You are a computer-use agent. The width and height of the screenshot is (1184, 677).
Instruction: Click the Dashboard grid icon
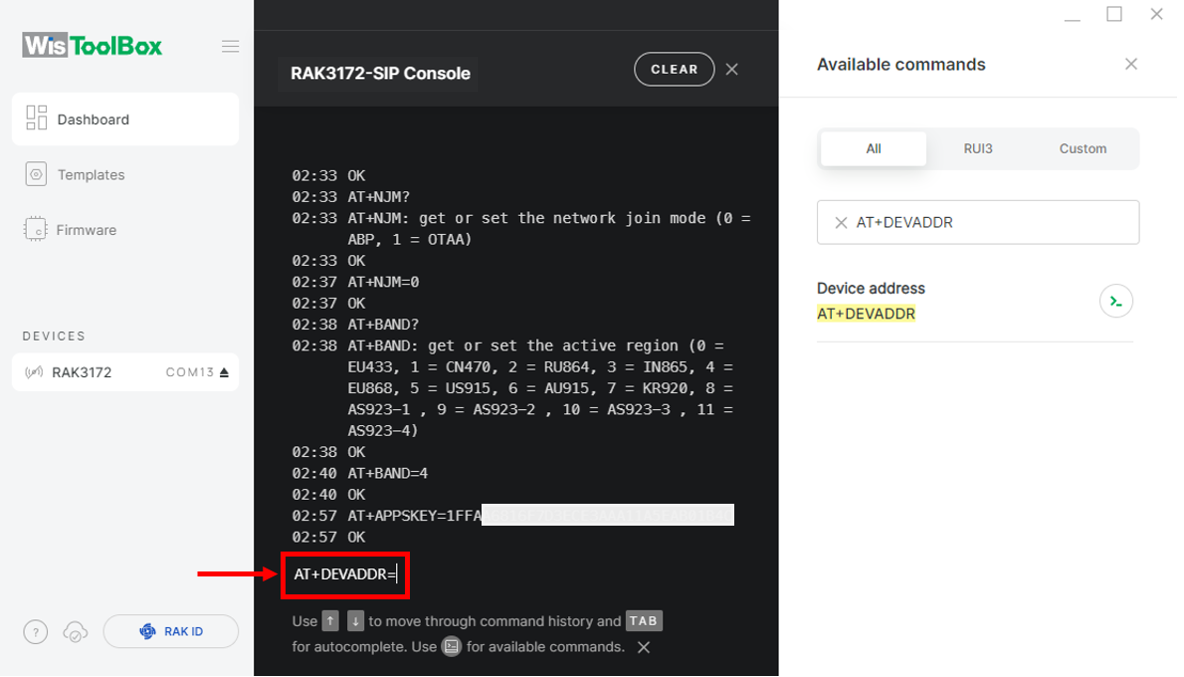click(x=36, y=118)
